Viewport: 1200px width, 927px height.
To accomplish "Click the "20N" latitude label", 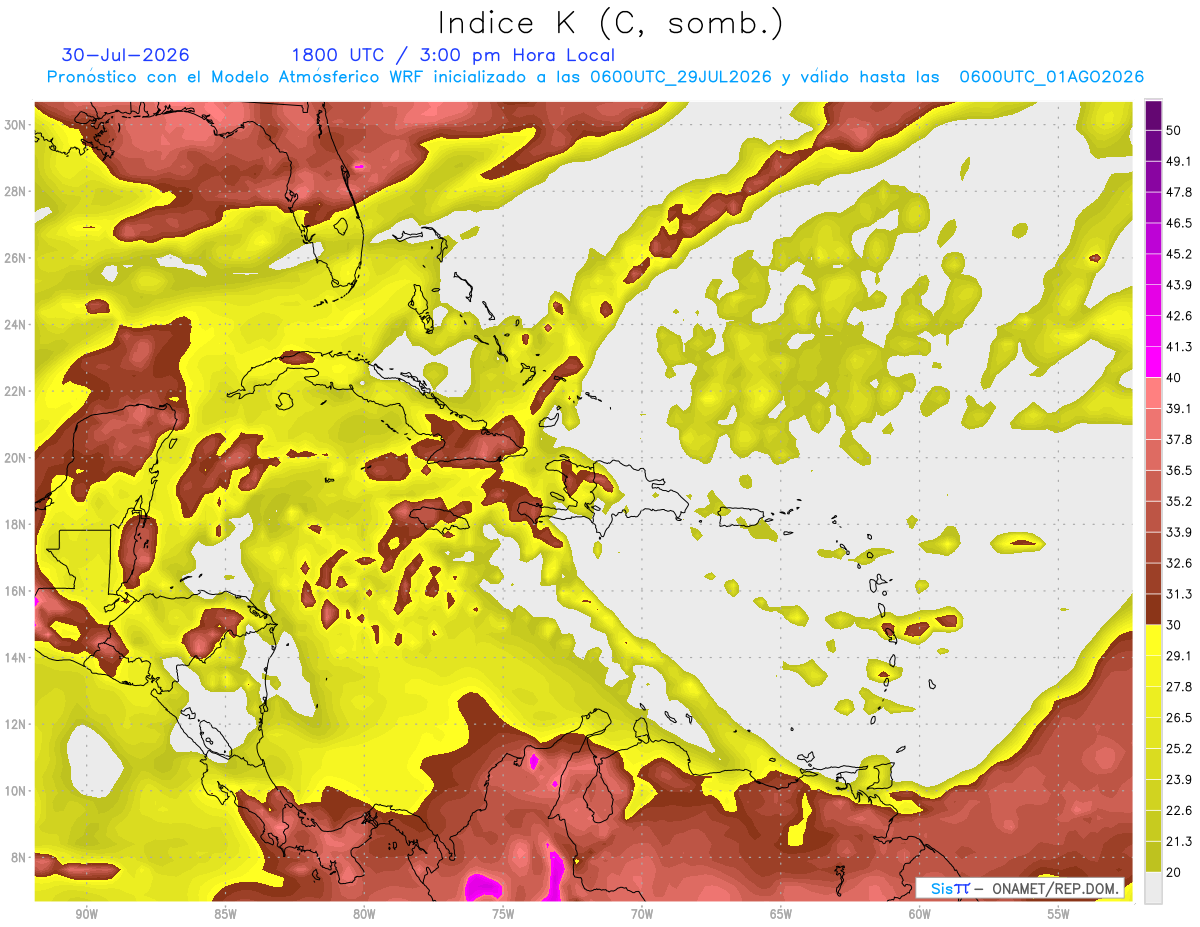I will [17, 458].
